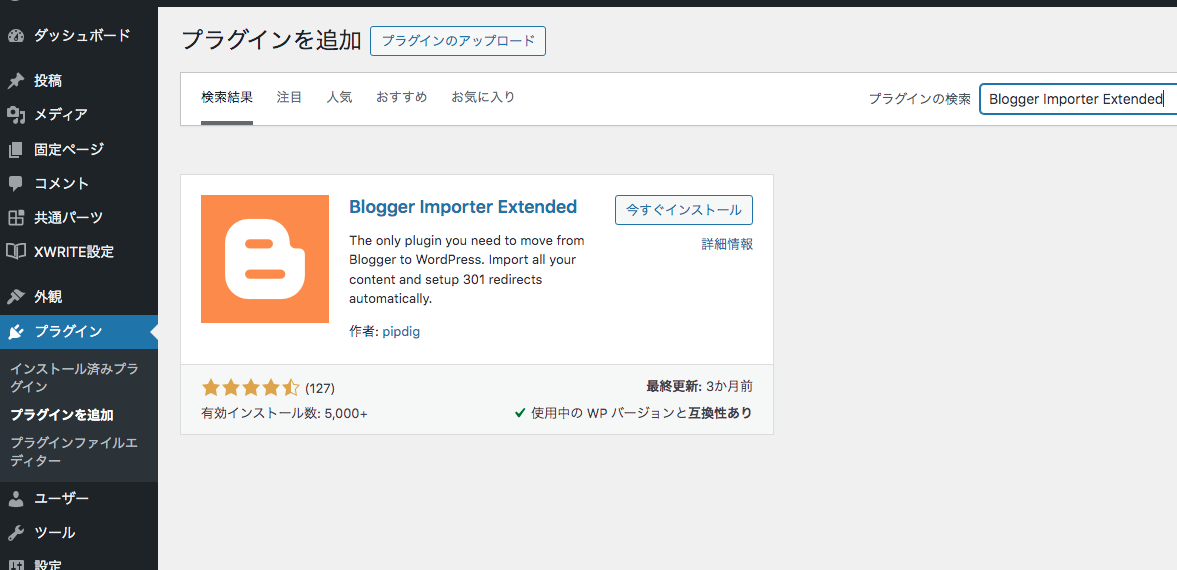Click the plug icon beside プラグイン
This screenshot has height=570, width=1177.
point(16,332)
